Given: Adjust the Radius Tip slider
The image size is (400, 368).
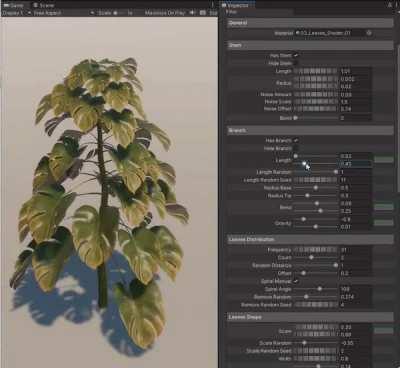Looking at the screenshot, I should click(316, 196).
